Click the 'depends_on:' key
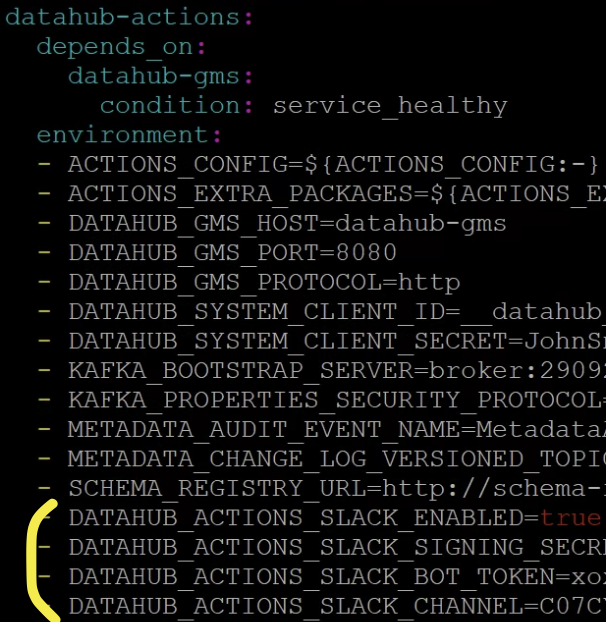 click(x=121, y=48)
